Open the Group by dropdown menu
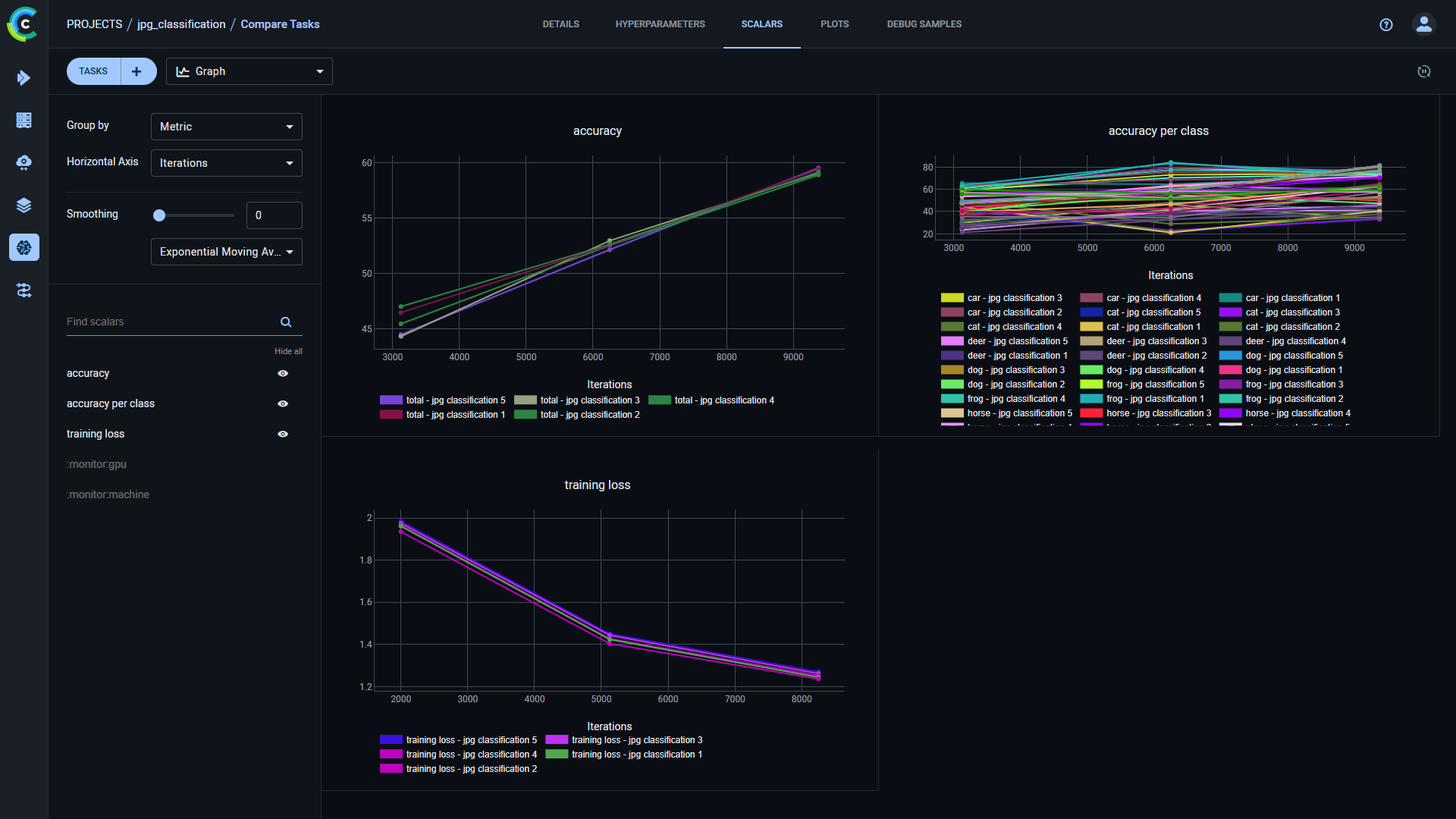This screenshot has height=819, width=1456. (x=226, y=126)
